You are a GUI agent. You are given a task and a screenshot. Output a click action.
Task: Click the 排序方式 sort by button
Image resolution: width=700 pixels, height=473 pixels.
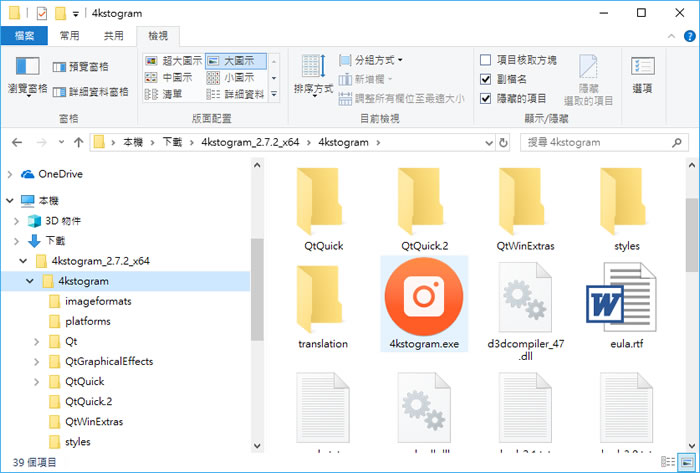coord(313,75)
